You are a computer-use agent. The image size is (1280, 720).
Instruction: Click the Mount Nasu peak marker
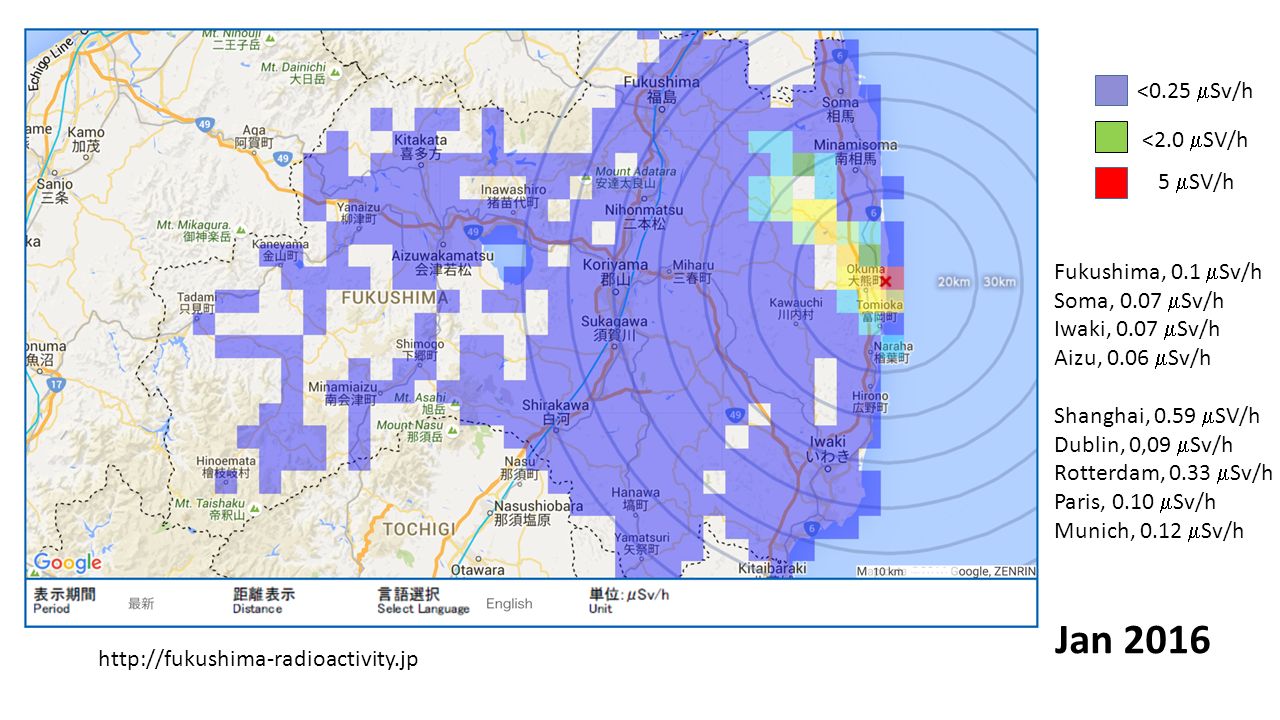pos(453,431)
